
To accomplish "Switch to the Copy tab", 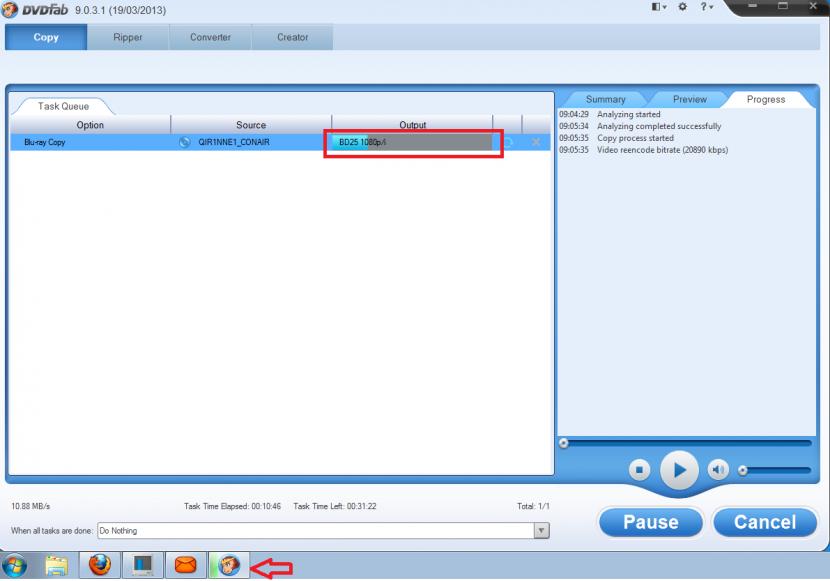I will point(46,37).
